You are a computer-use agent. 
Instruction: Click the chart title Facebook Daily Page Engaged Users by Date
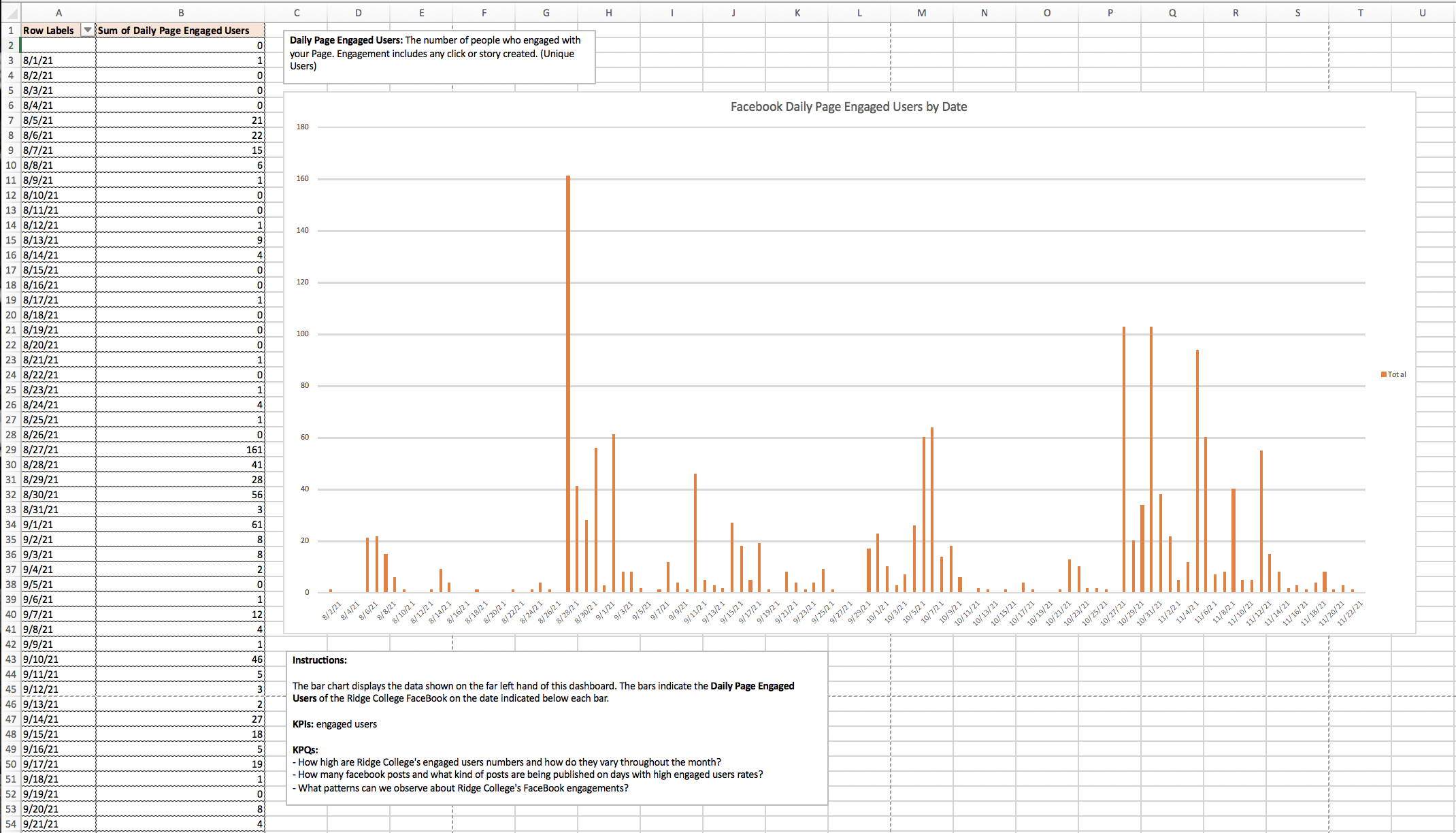click(848, 107)
